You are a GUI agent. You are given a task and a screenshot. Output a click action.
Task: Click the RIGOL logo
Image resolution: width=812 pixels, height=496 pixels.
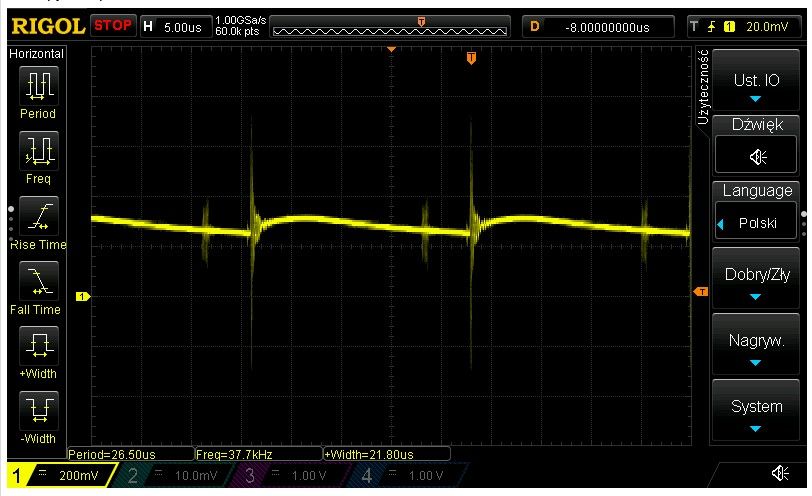pos(48,26)
